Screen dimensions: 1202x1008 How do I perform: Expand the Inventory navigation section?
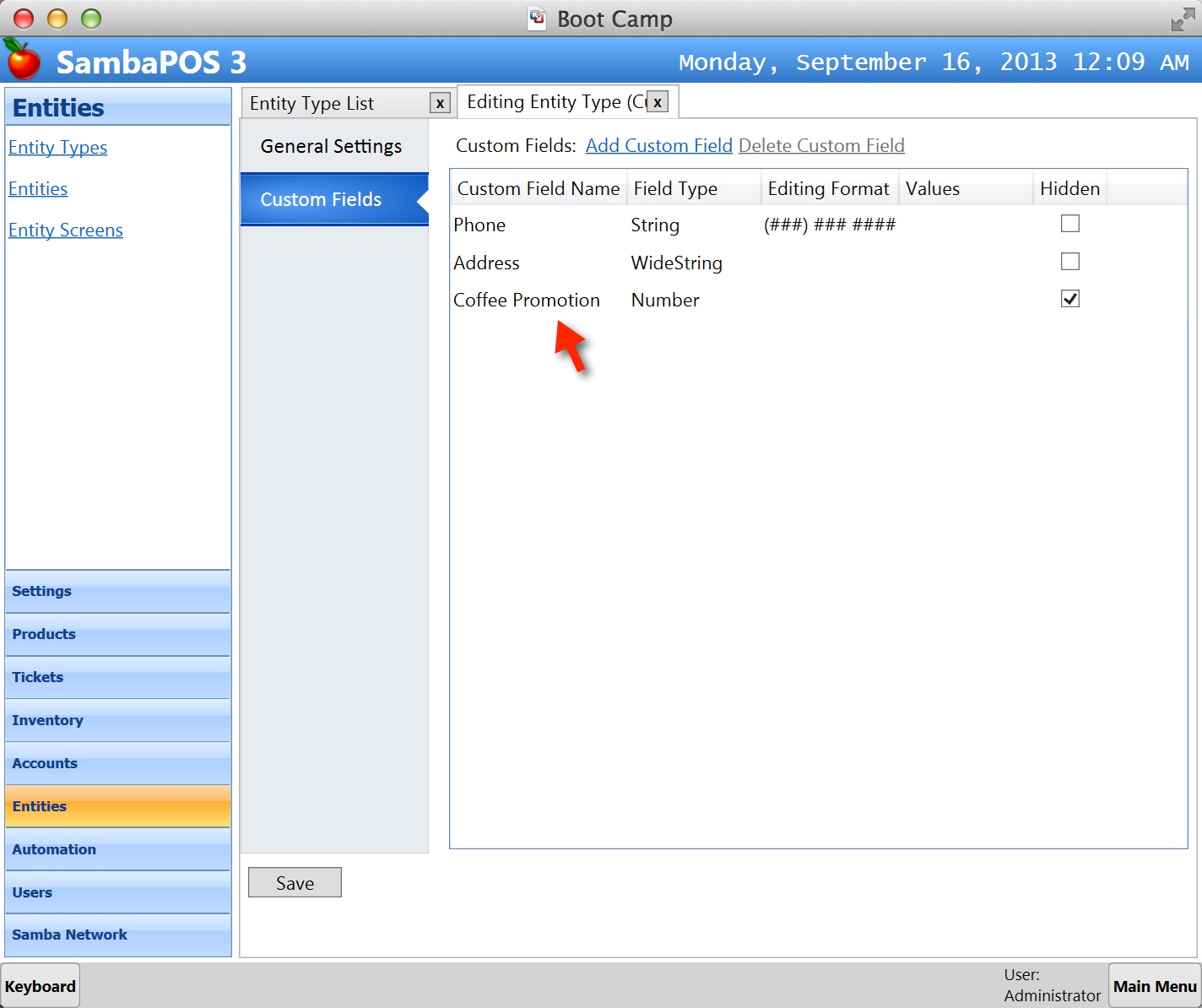(47, 720)
